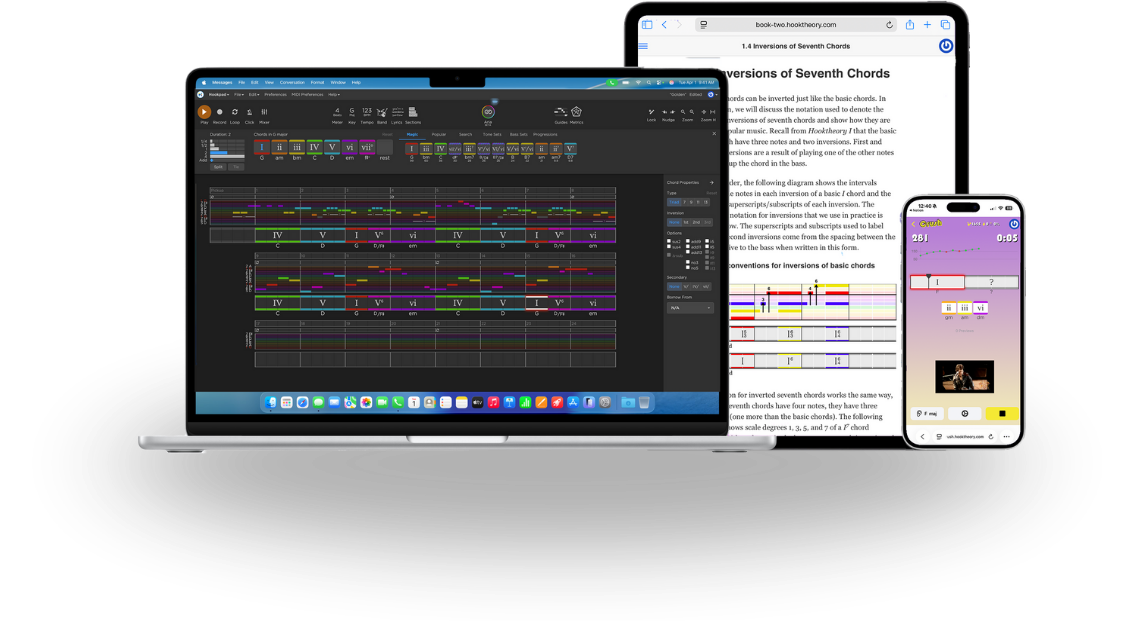
Task: Open the Mixer panel icon
Action: 264,112
